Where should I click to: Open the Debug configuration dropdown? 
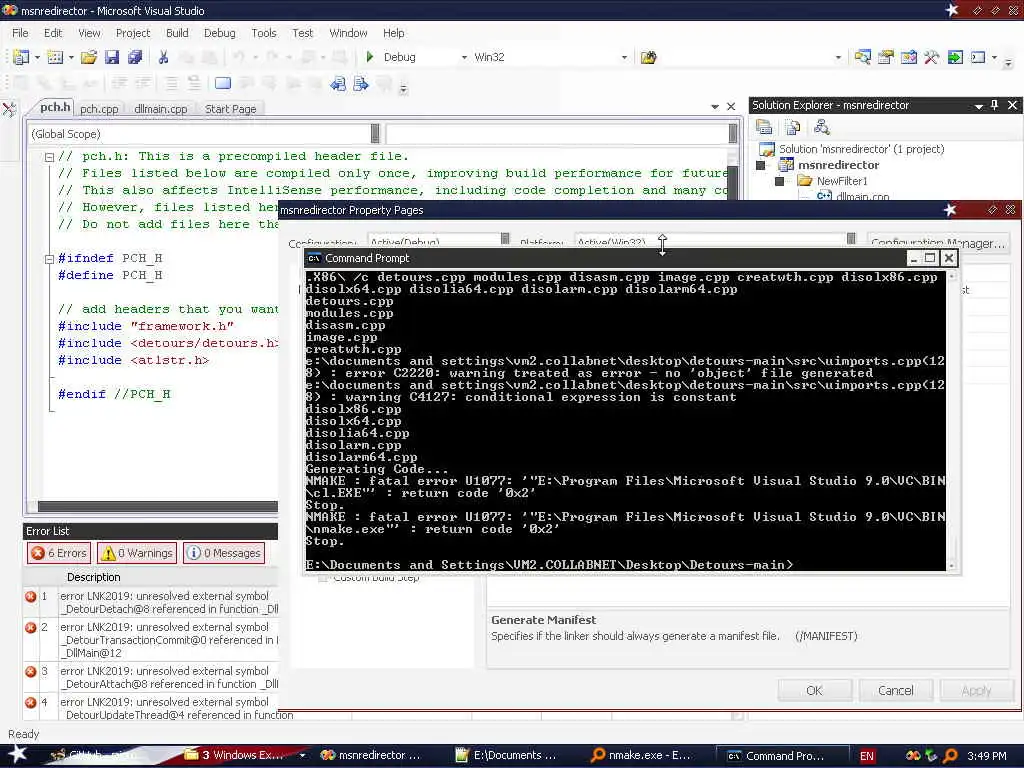[464, 57]
